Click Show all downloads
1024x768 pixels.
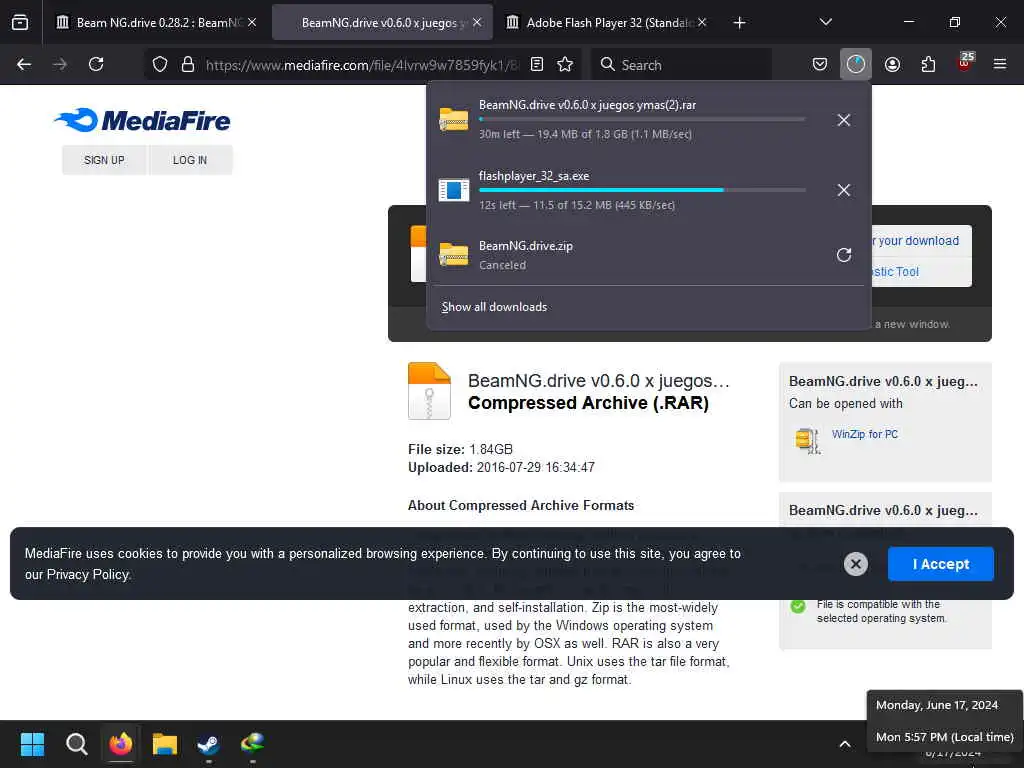(x=494, y=307)
